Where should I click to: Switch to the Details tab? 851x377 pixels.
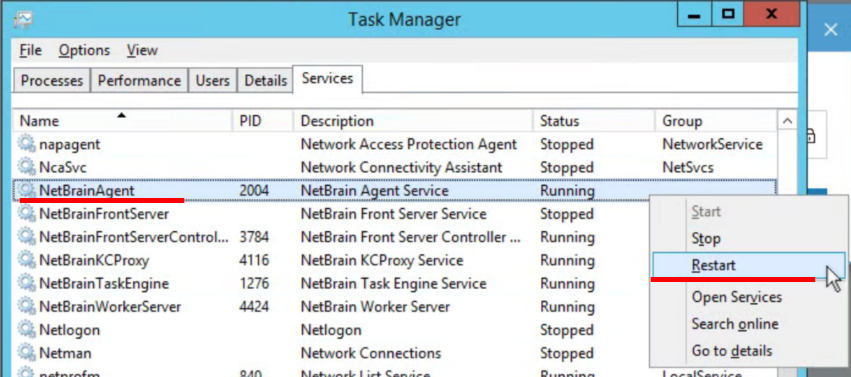265,81
